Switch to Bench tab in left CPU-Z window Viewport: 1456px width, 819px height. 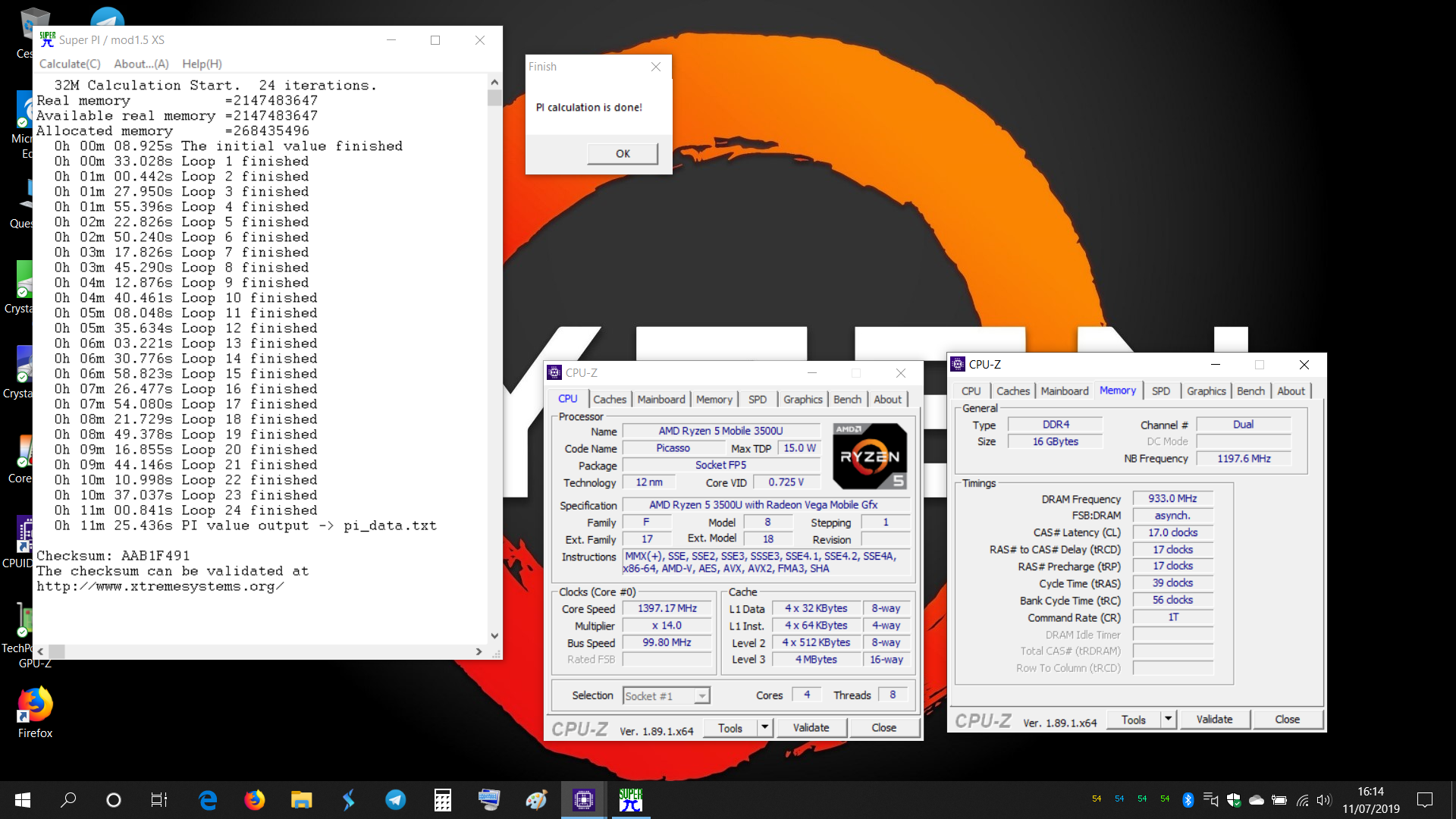click(x=847, y=399)
